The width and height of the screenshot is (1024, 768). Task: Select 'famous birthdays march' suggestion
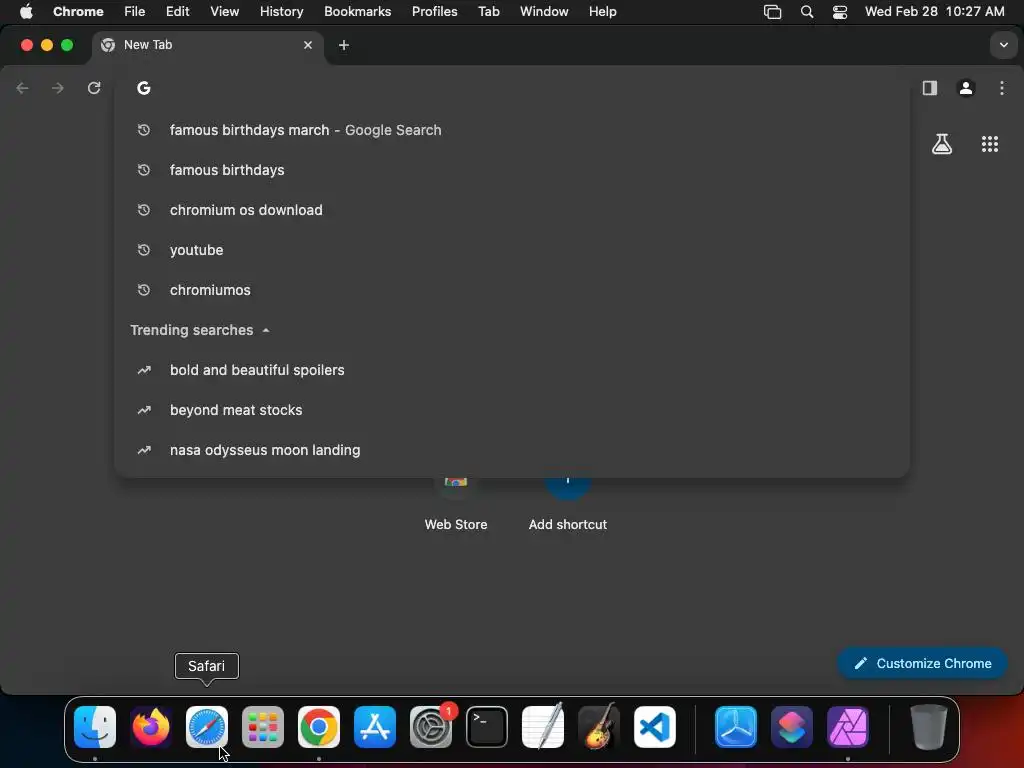[512, 130]
